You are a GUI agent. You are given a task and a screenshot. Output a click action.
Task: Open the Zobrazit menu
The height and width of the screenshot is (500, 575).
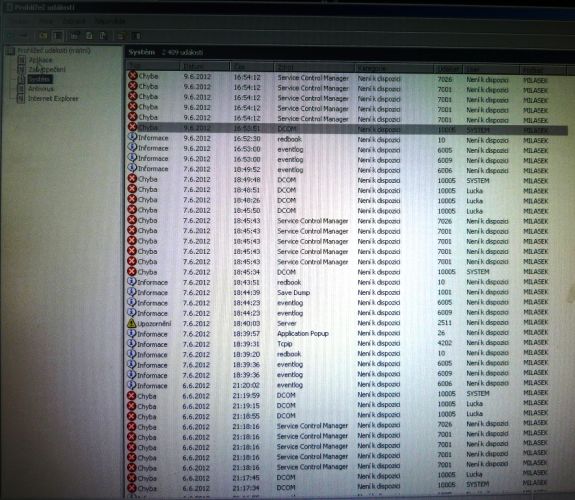75,22
